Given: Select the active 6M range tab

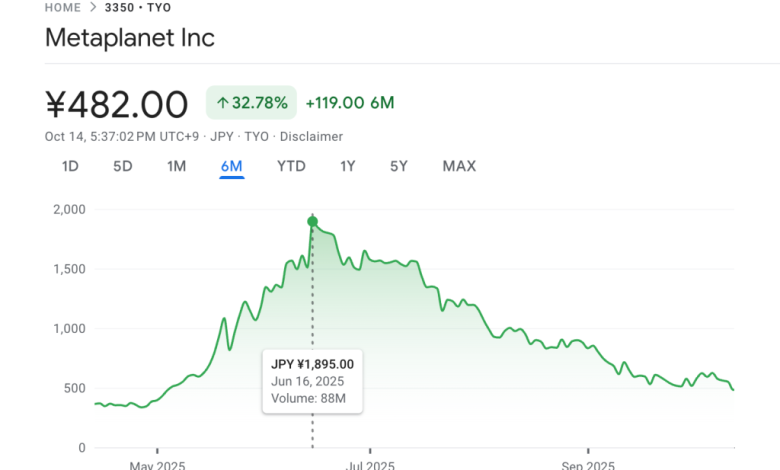Looking at the screenshot, I should [x=231, y=166].
